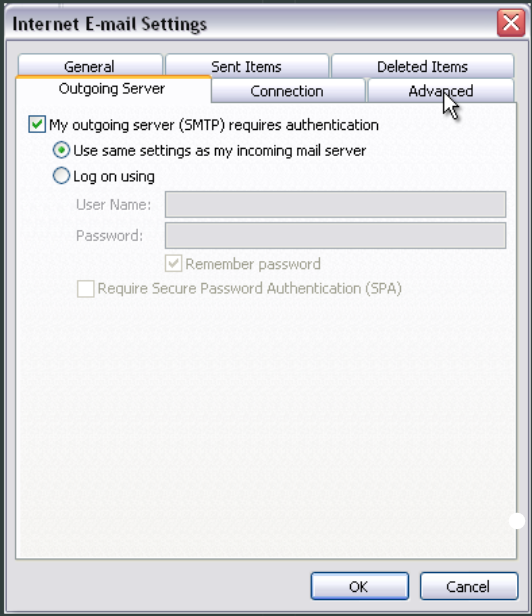Screen dimensions: 532x616
Task: Click the Internet E-mail Settings title bar
Action: pos(251,24)
